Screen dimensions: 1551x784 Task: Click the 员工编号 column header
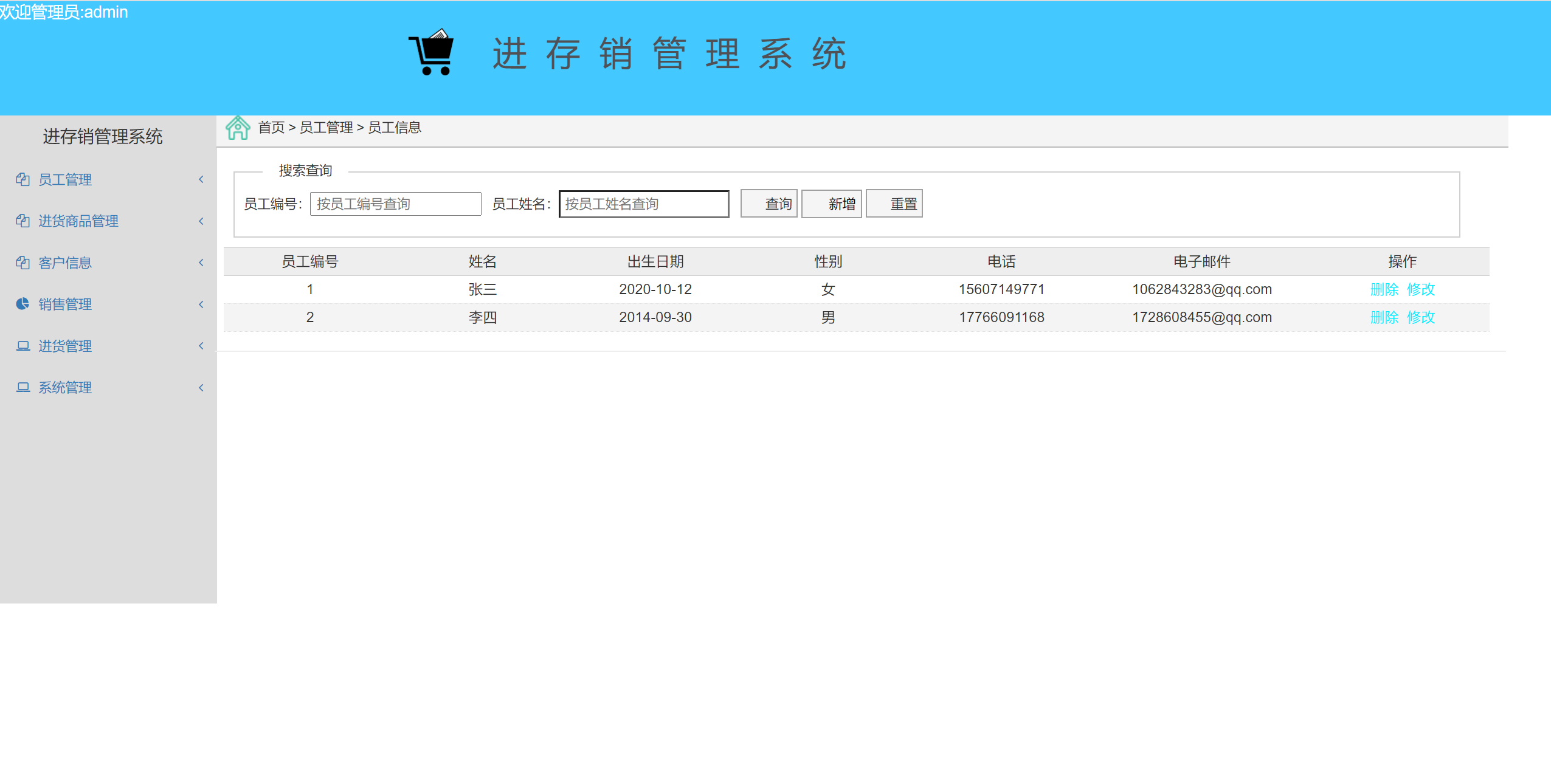[x=310, y=262]
